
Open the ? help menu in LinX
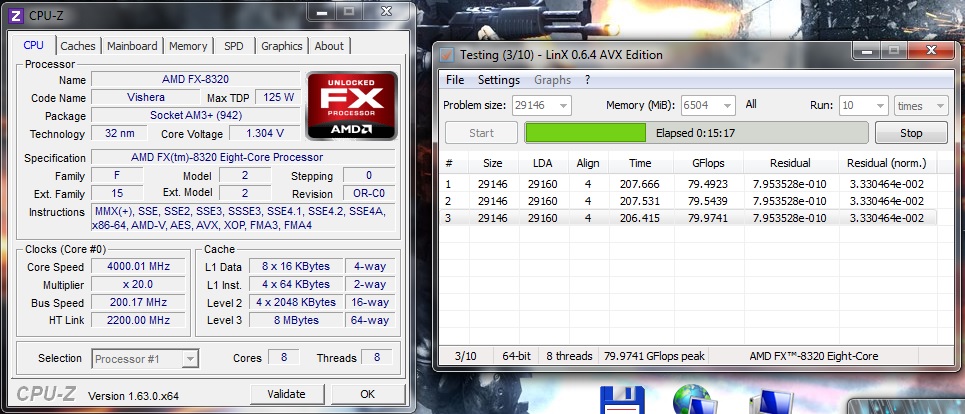point(587,80)
